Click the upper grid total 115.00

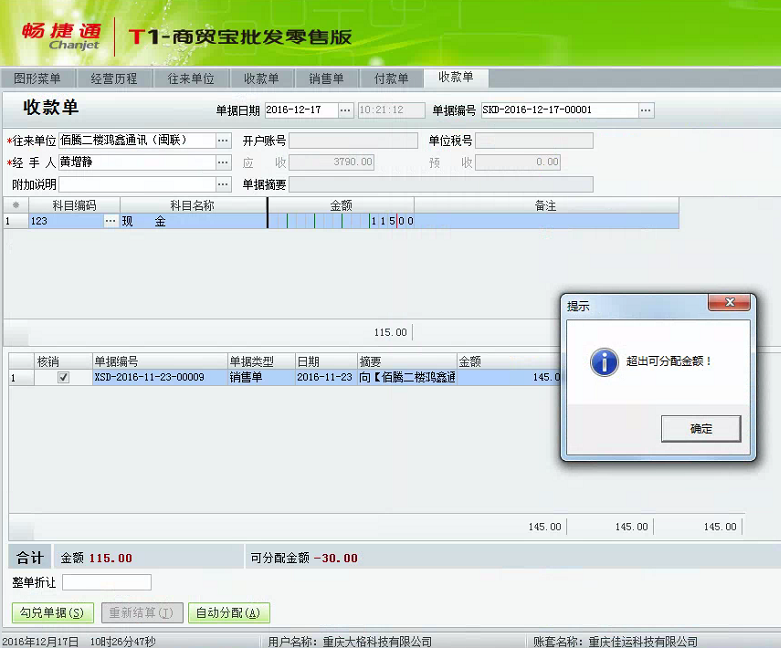pos(390,332)
